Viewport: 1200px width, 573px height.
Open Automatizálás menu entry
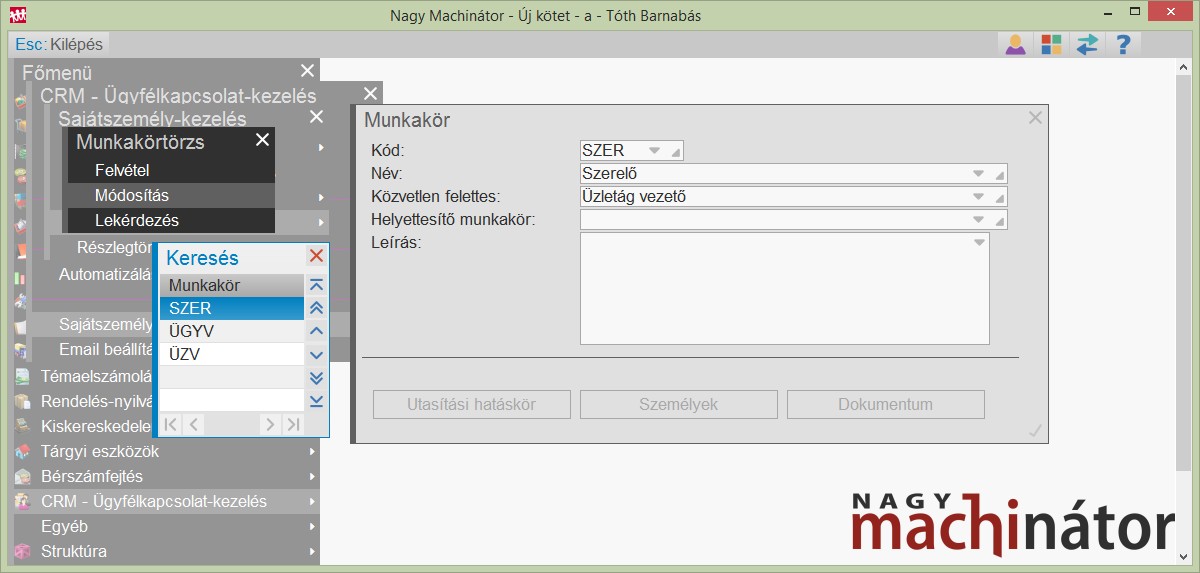pyautogui.click(x=105, y=273)
